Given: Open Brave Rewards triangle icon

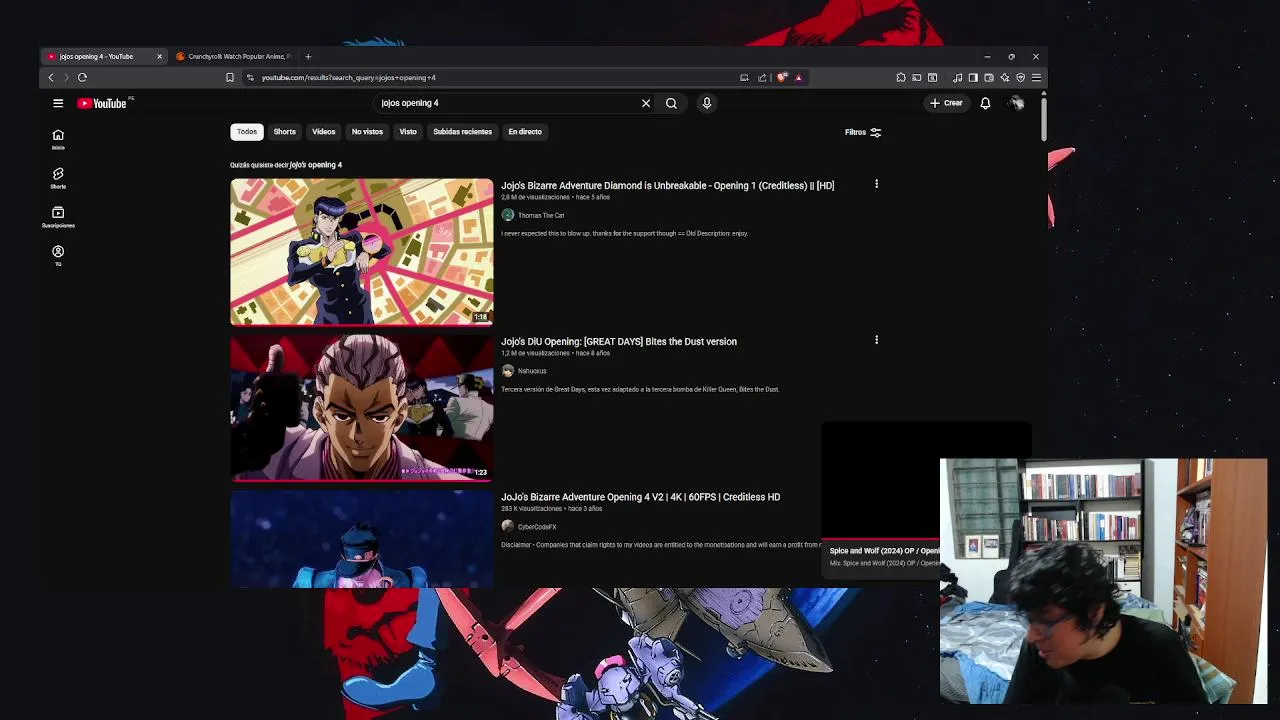Looking at the screenshot, I should [798, 77].
